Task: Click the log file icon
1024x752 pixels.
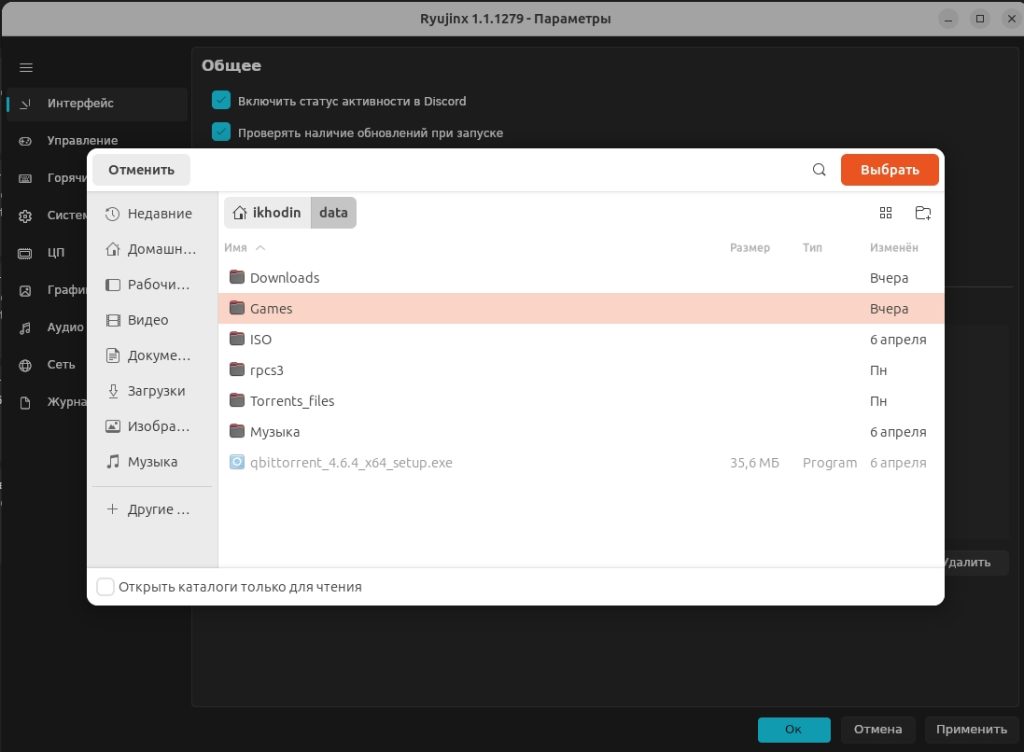Action: click(x=25, y=402)
